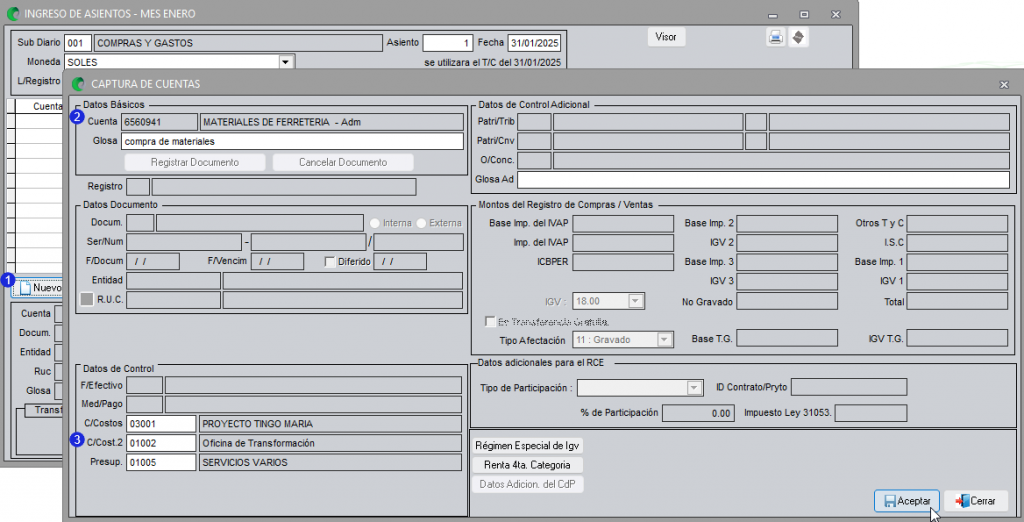Image resolution: width=1024 pixels, height=522 pixels.
Task: Click the Base Imp. del IVAP field
Action: [623, 224]
